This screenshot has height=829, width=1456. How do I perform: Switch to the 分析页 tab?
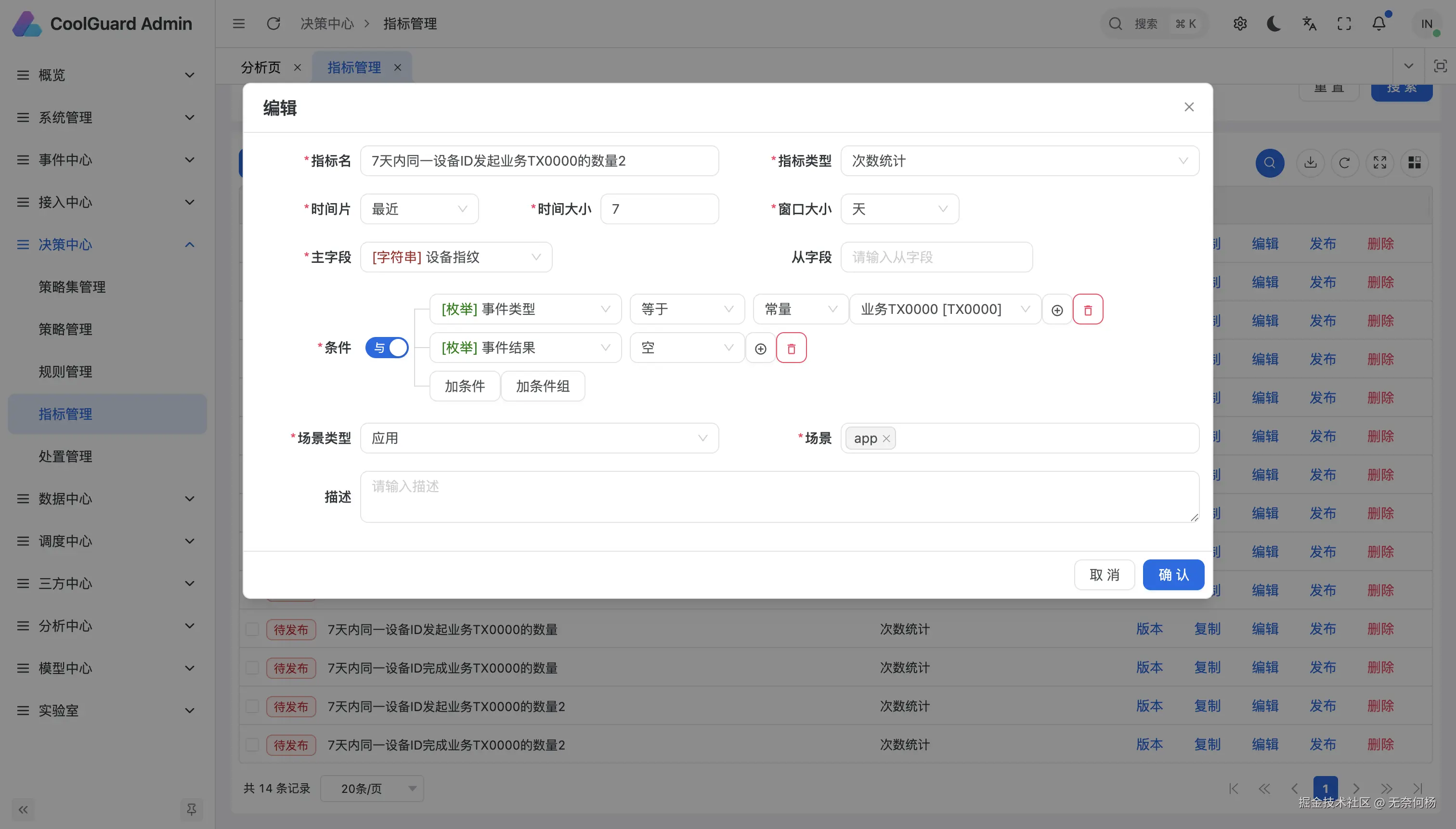pos(261,68)
